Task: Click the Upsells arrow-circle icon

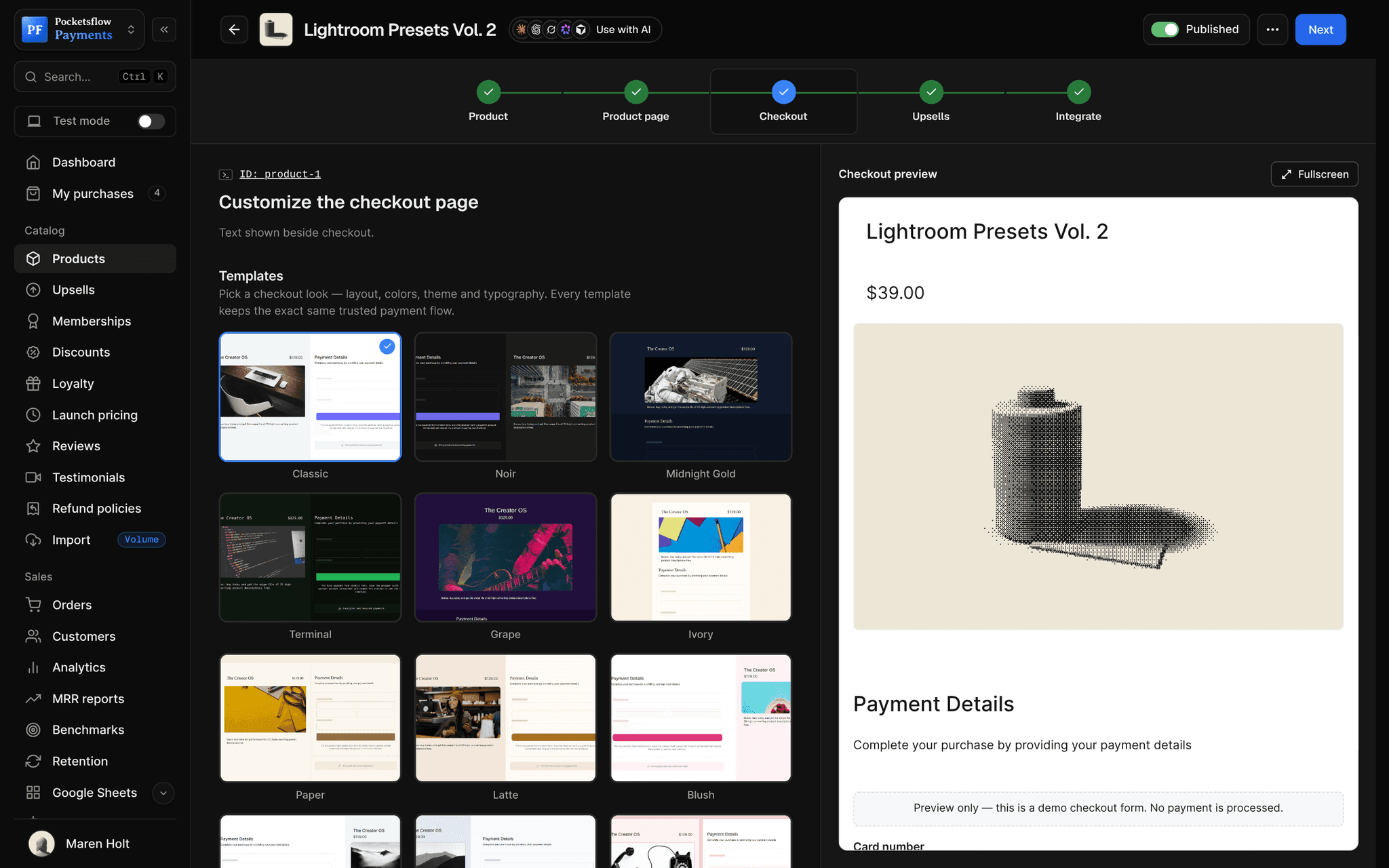Action: click(x=33, y=290)
